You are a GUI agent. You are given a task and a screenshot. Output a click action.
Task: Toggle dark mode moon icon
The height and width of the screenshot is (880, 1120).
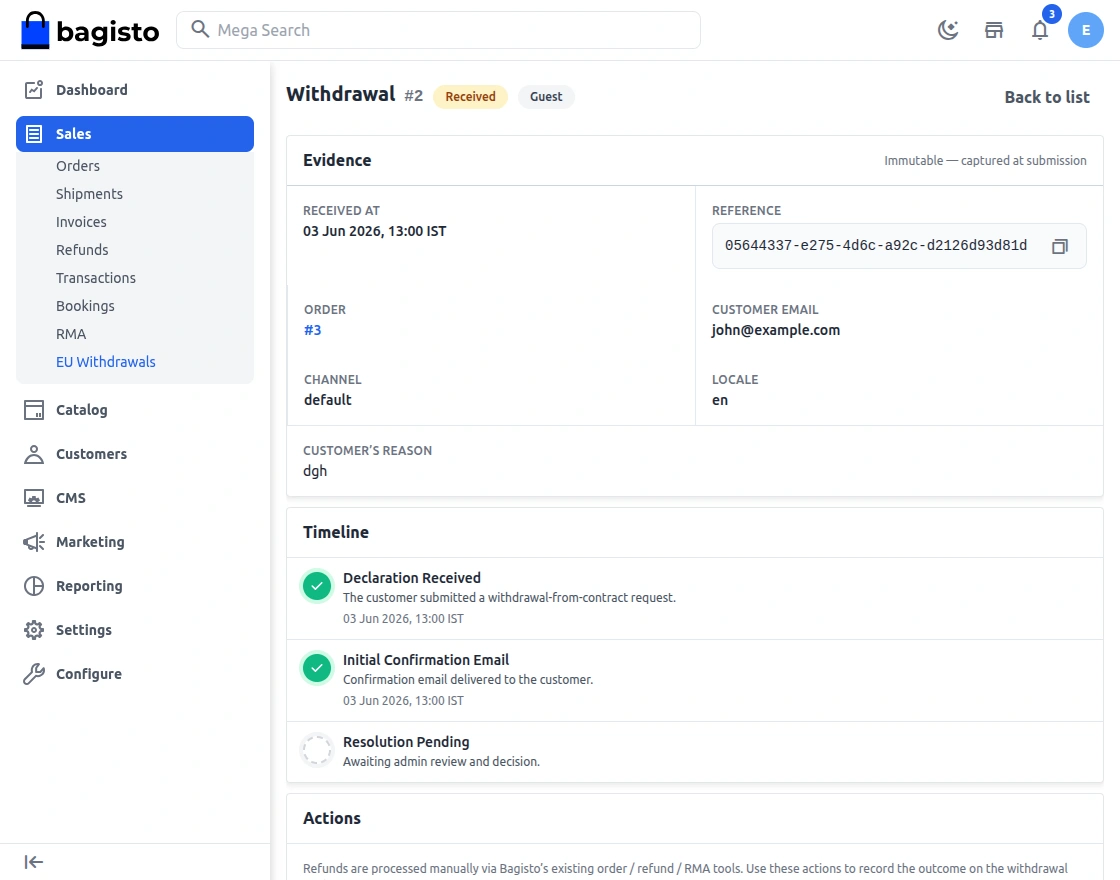point(948,30)
